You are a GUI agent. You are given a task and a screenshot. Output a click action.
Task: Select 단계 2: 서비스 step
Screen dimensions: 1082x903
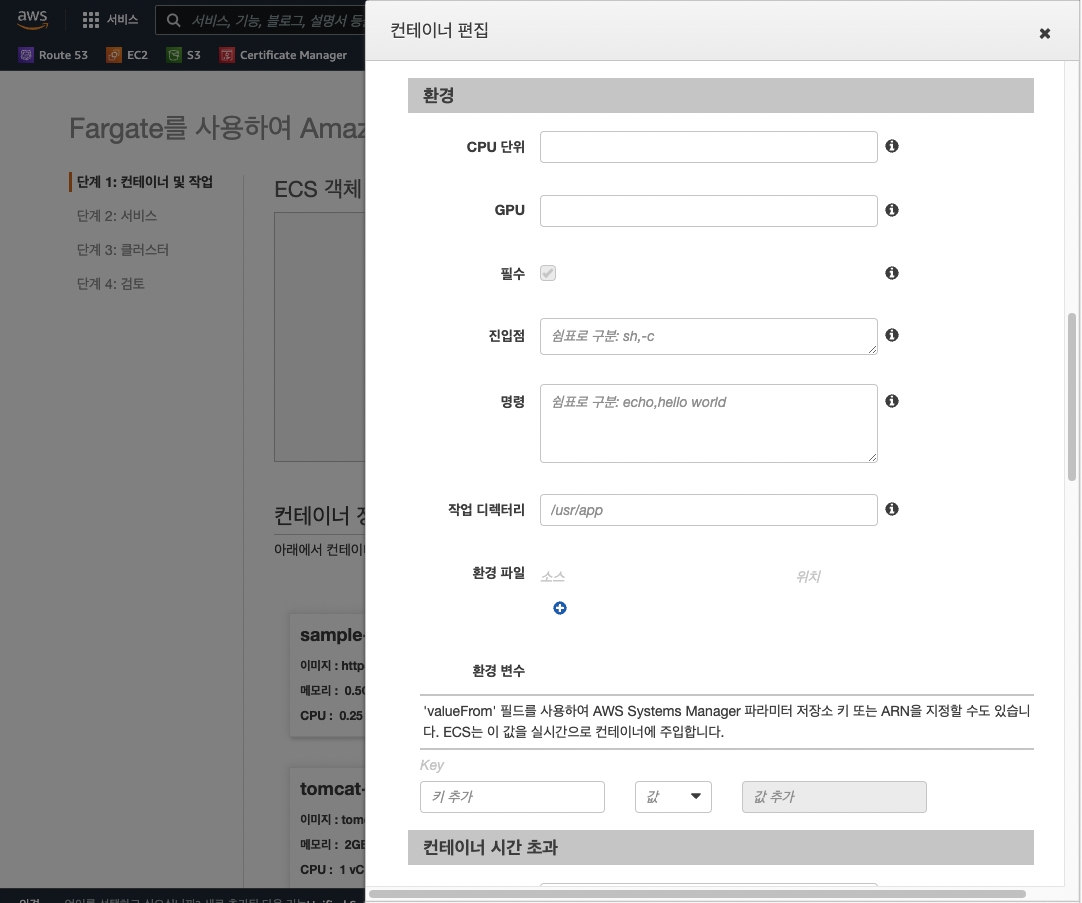click(117, 216)
